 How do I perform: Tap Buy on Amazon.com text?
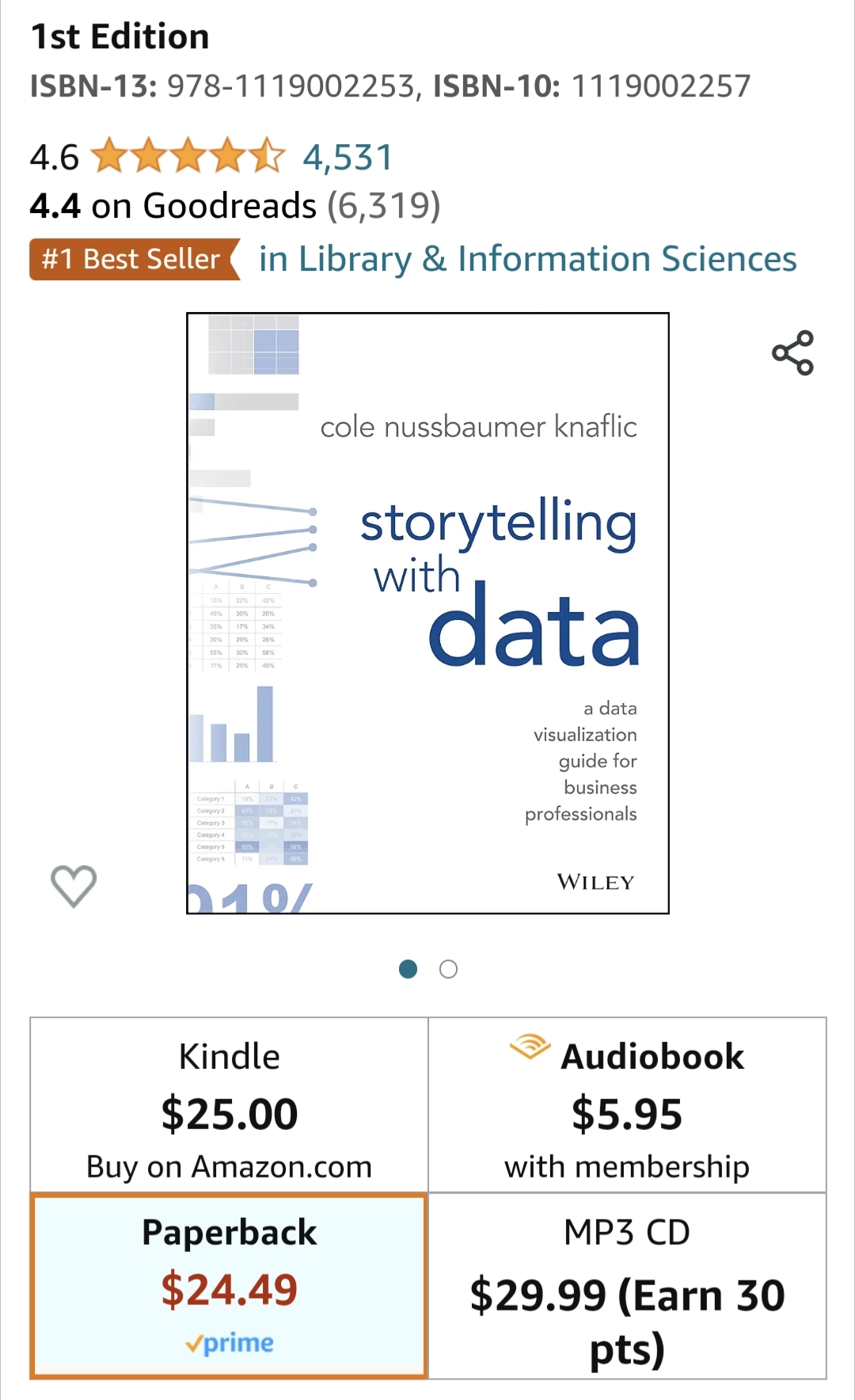pos(230,1167)
